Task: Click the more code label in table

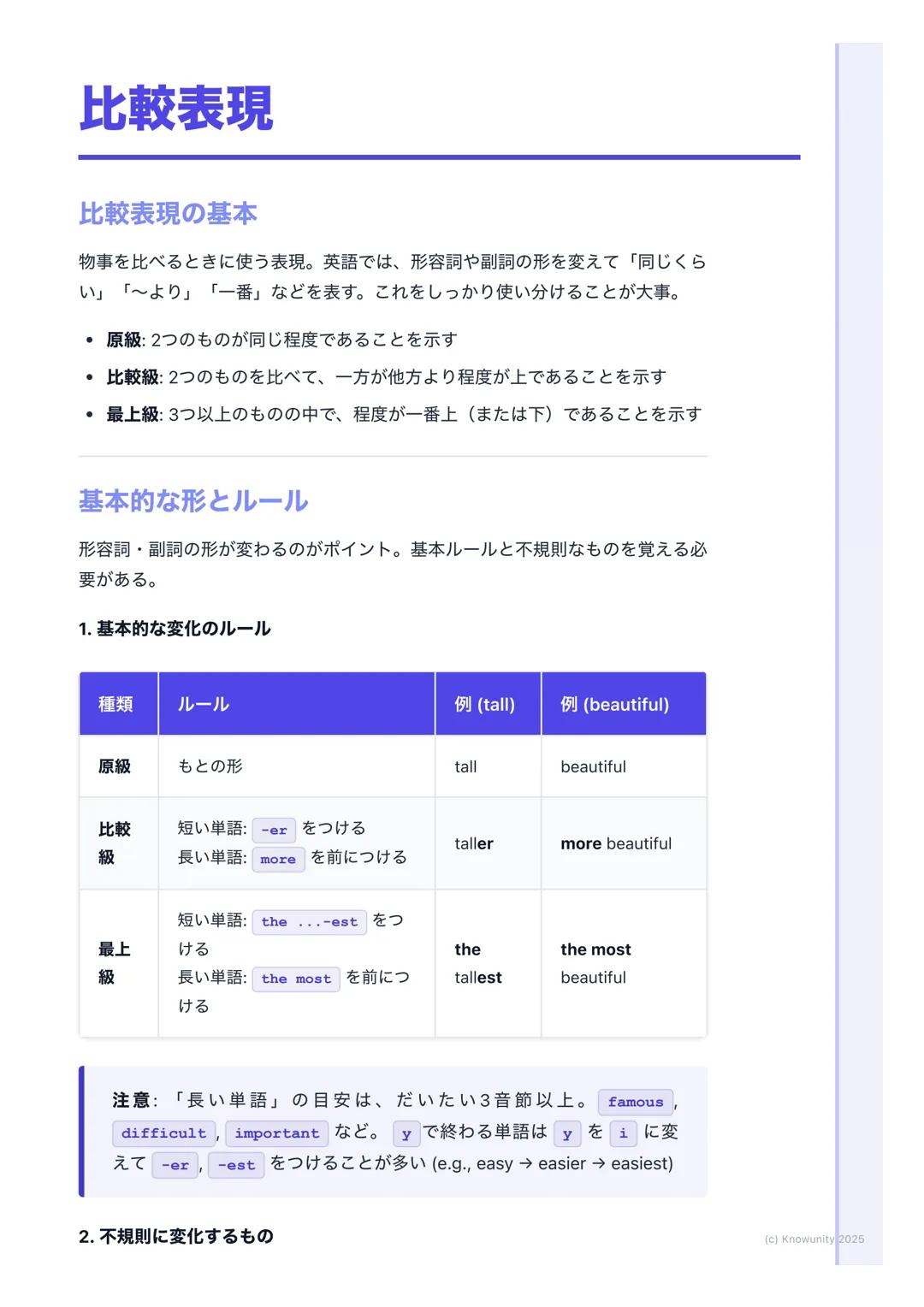Action: [278, 859]
